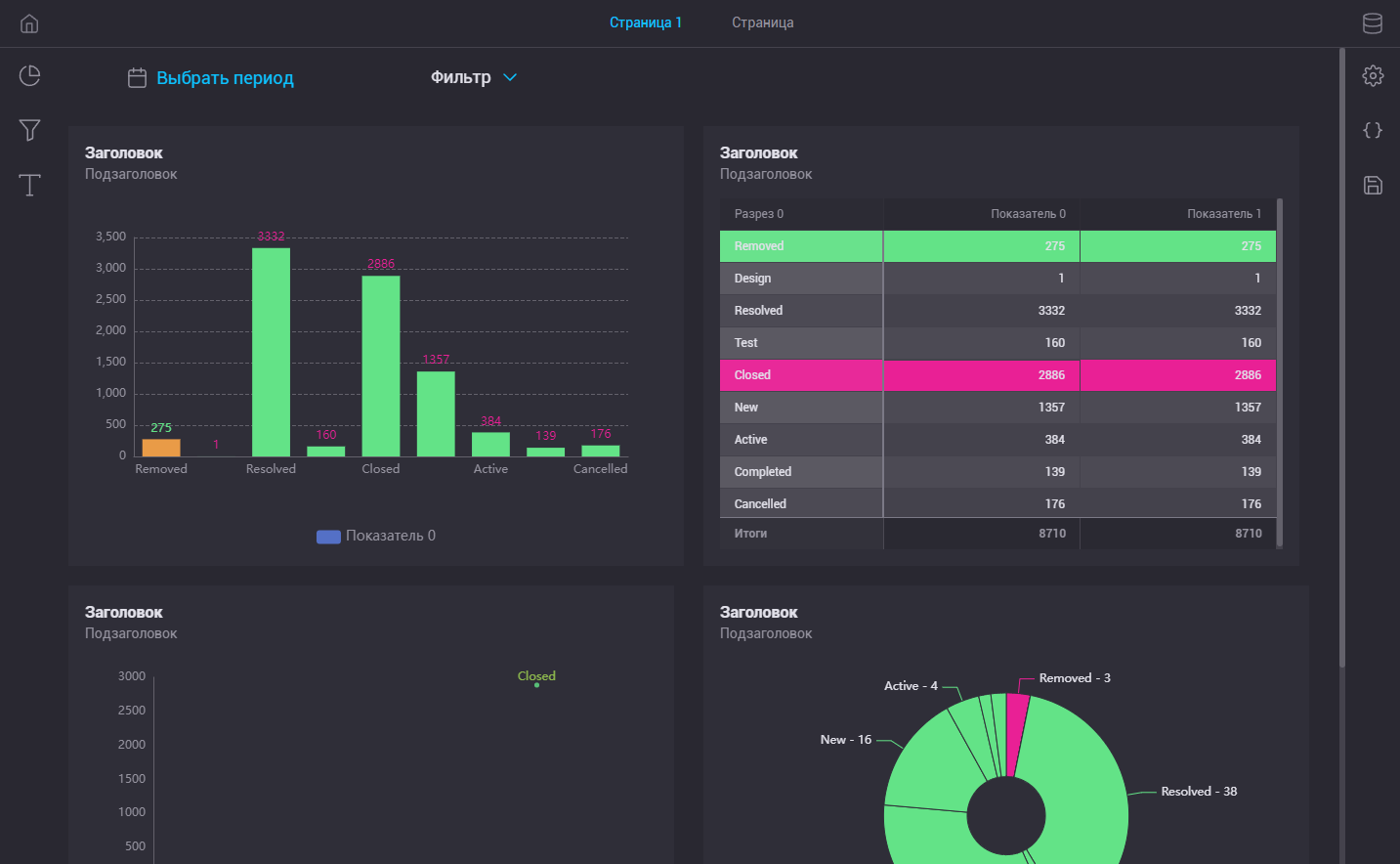
Task: Expand the Фильтр dropdown chevron
Action: (x=510, y=77)
